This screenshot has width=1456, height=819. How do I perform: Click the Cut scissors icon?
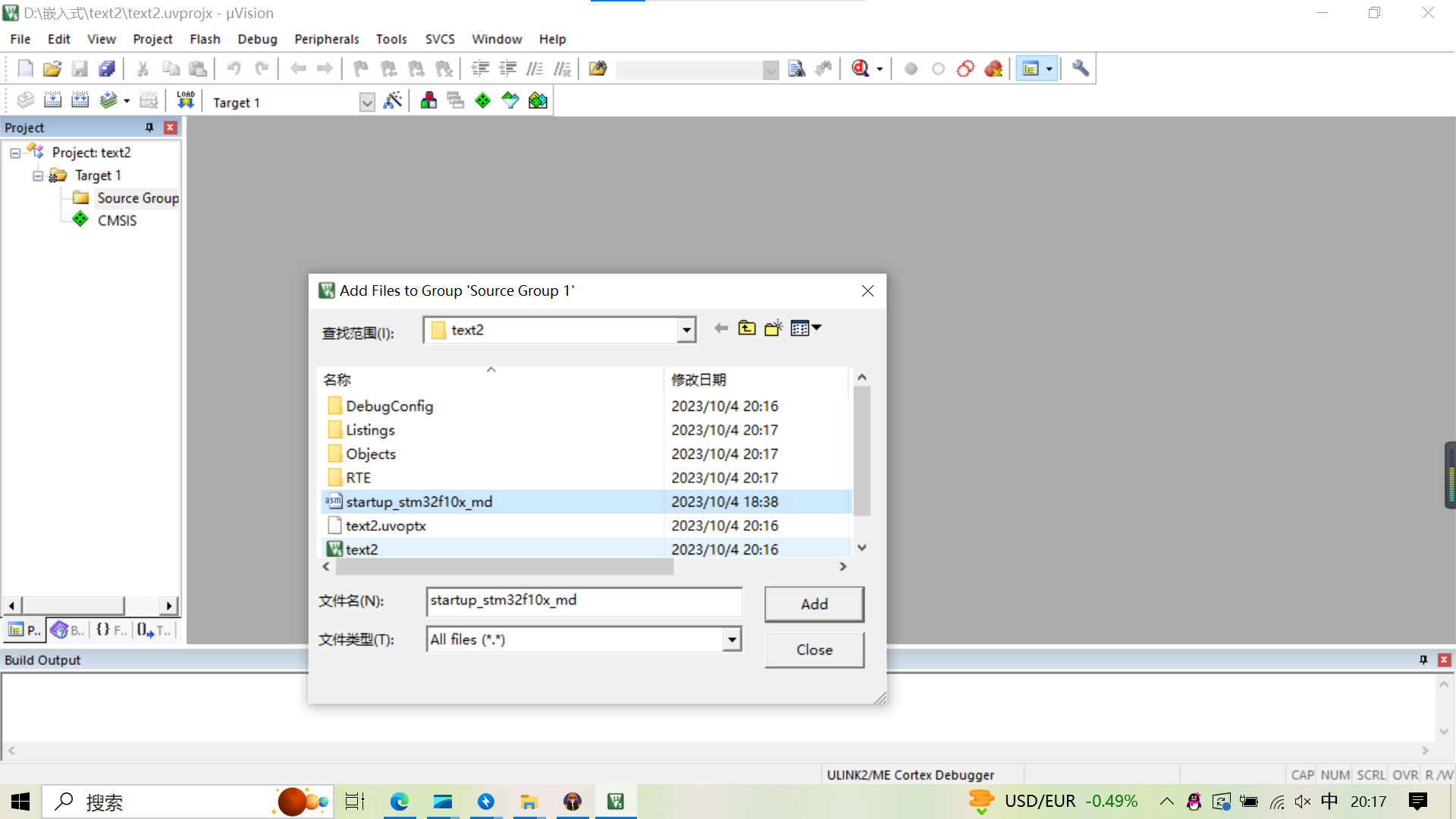[x=143, y=69]
